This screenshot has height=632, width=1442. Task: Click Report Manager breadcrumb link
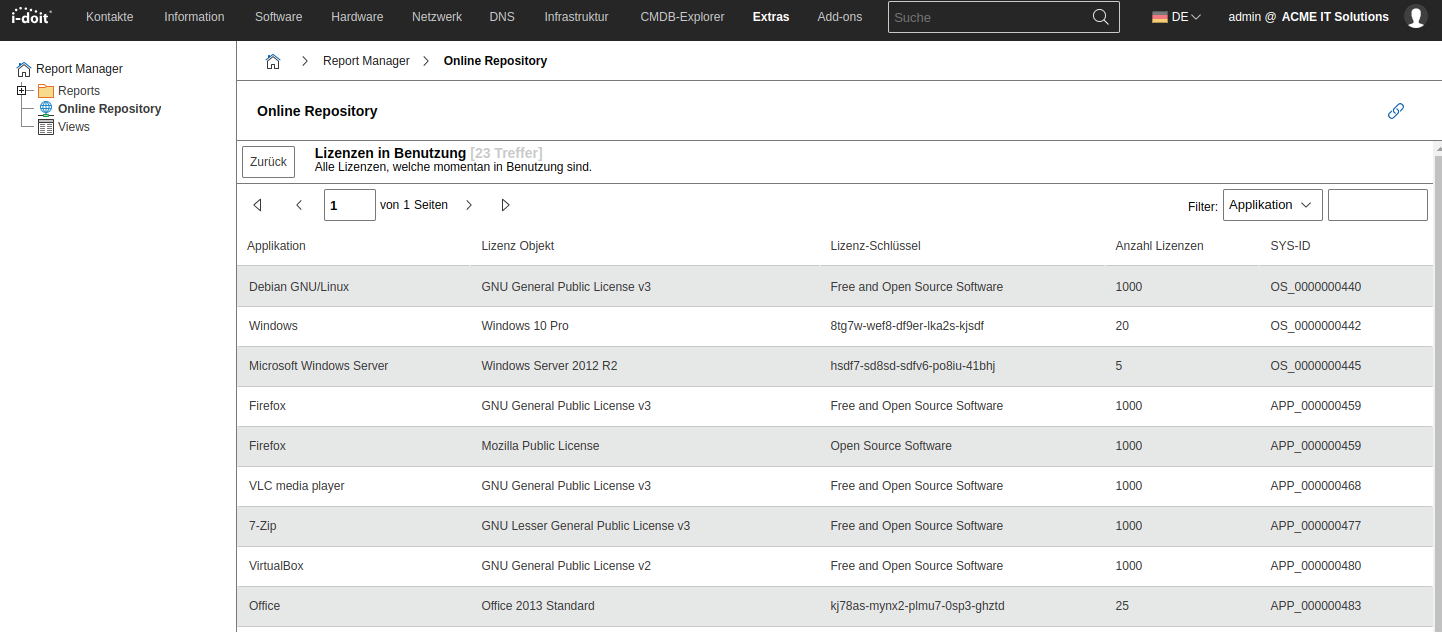(x=366, y=61)
